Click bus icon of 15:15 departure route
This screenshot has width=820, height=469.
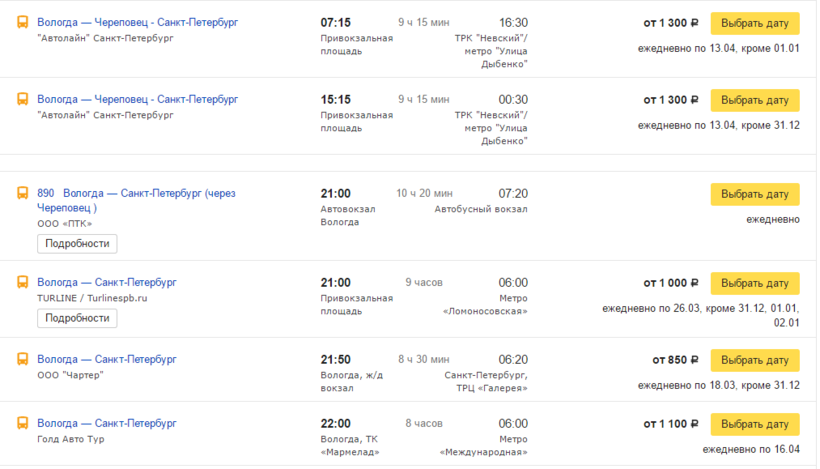click(x=21, y=100)
